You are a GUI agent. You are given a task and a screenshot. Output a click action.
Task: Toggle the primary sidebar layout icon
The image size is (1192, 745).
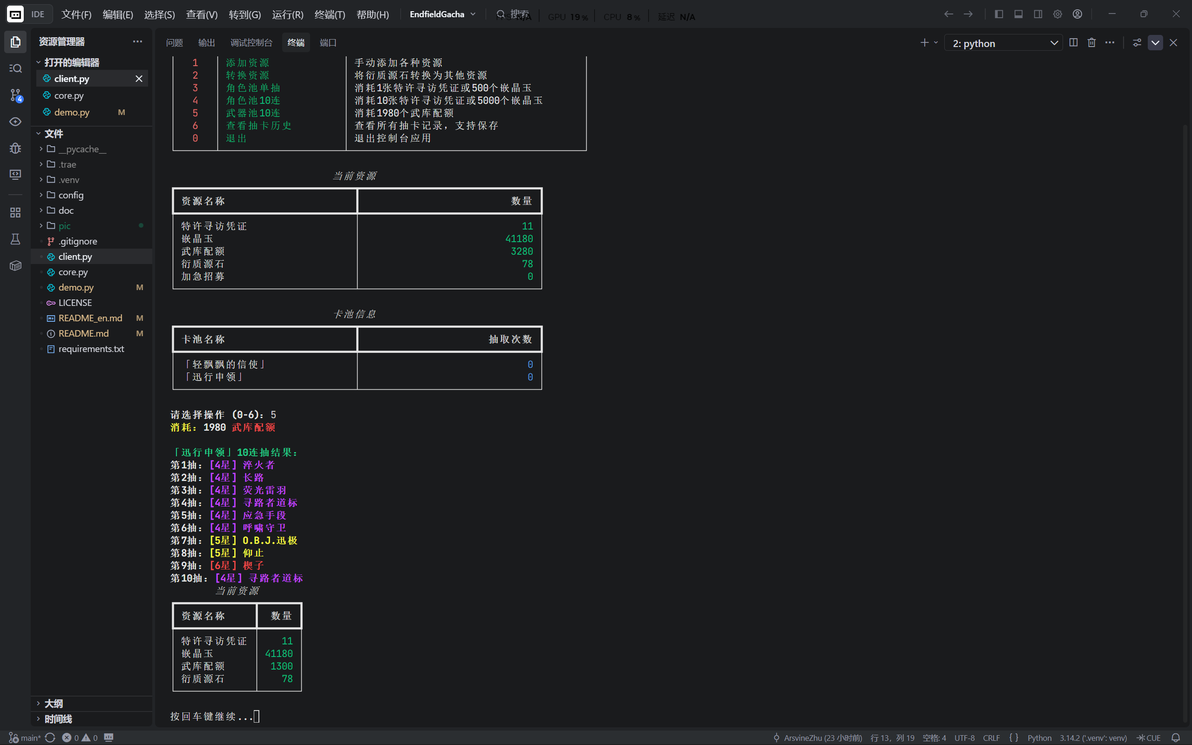(x=999, y=14)
